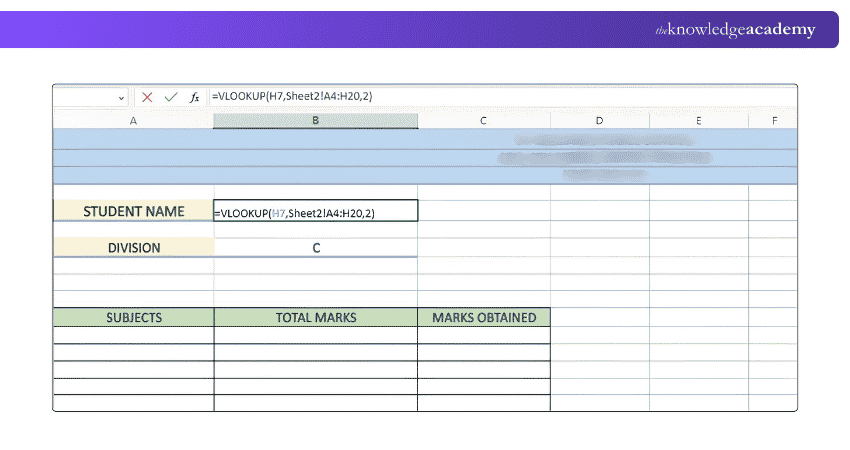Select column F header
Viewport: 850px width, 450px height.
(x=774, y=121)
